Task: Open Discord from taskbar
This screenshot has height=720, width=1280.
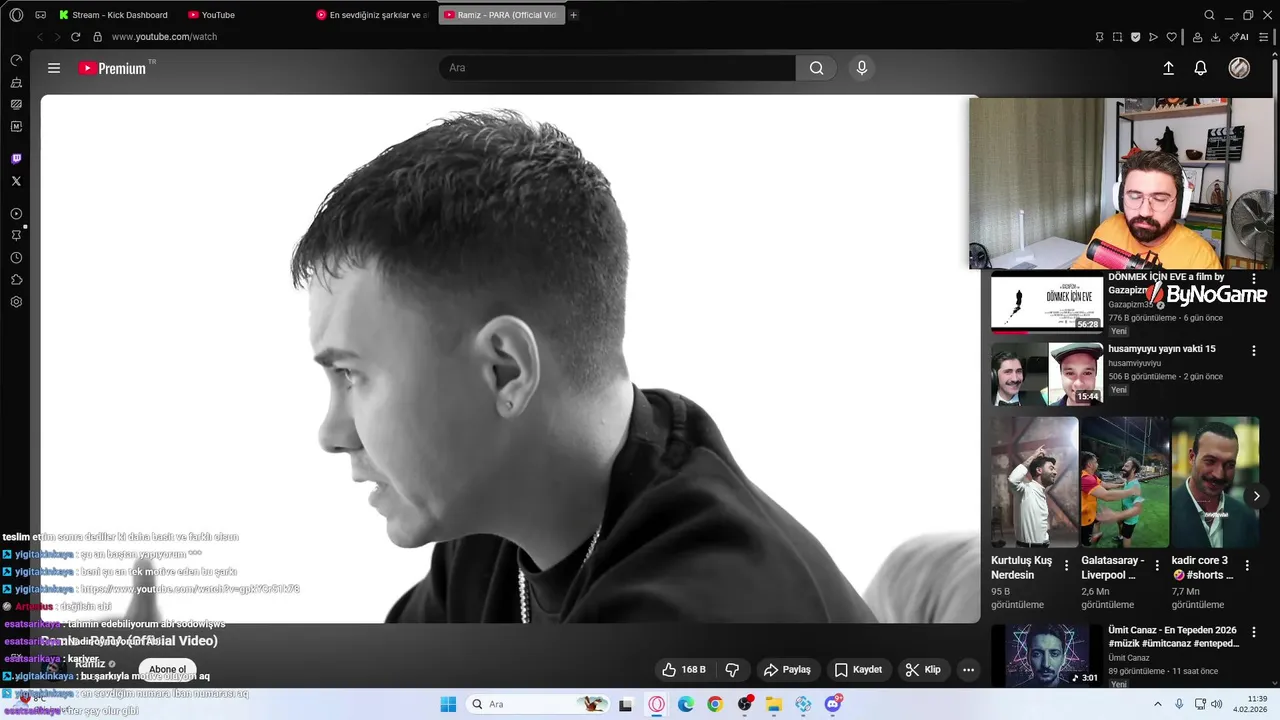Action: click(x=833, y=704)
